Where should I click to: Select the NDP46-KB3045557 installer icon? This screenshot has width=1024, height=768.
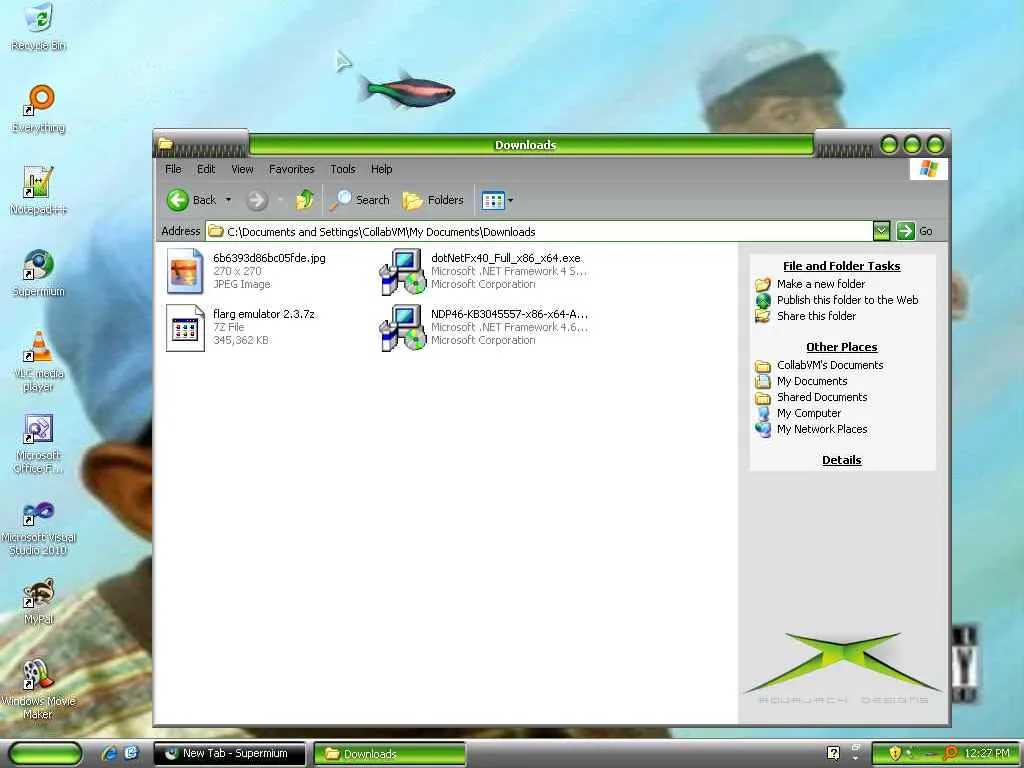403,328
